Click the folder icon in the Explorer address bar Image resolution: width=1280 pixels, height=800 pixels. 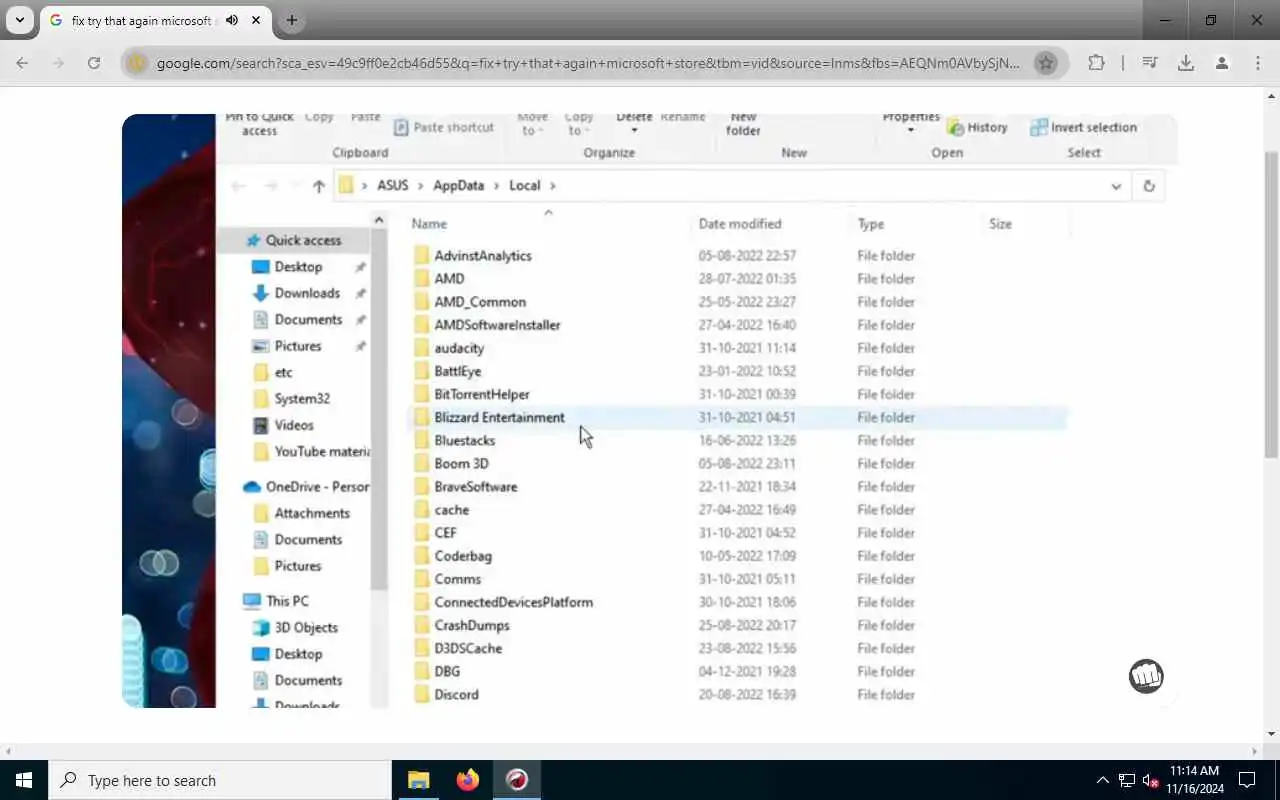click(x=347, y=186)
